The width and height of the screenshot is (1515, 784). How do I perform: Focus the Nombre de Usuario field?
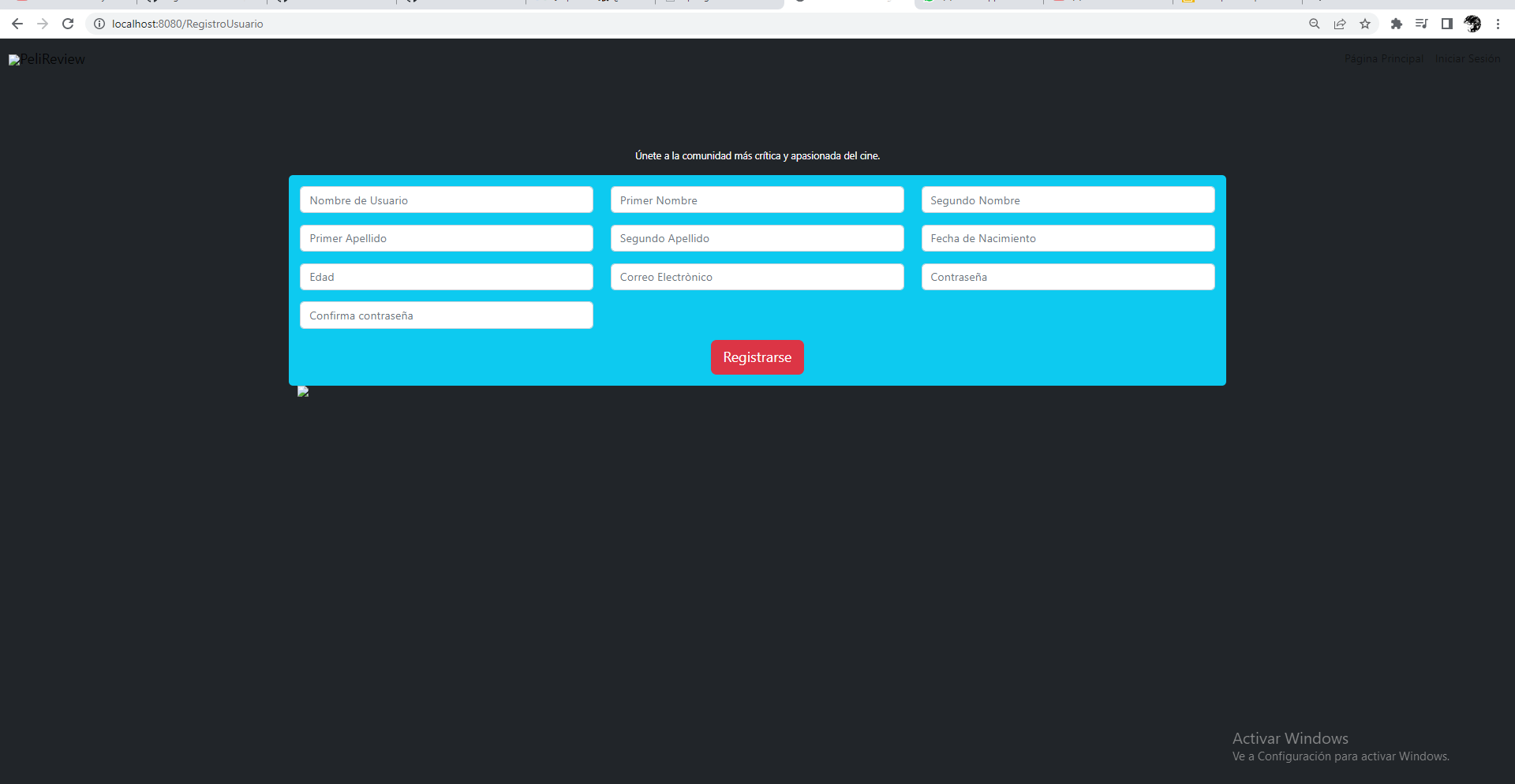pyautogui.click(x=447, y=200)
